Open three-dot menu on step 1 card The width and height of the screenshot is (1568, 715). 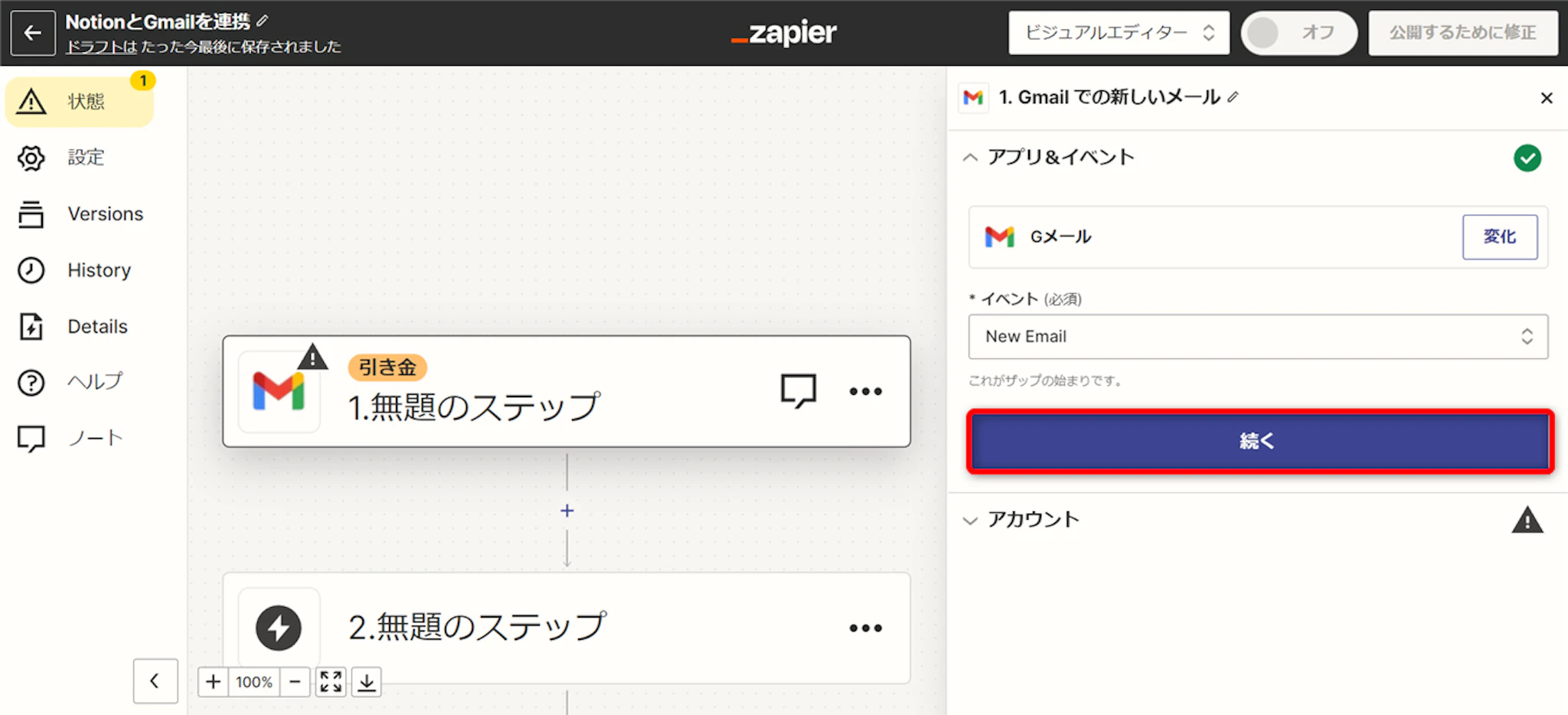click(x=865, y=391)
